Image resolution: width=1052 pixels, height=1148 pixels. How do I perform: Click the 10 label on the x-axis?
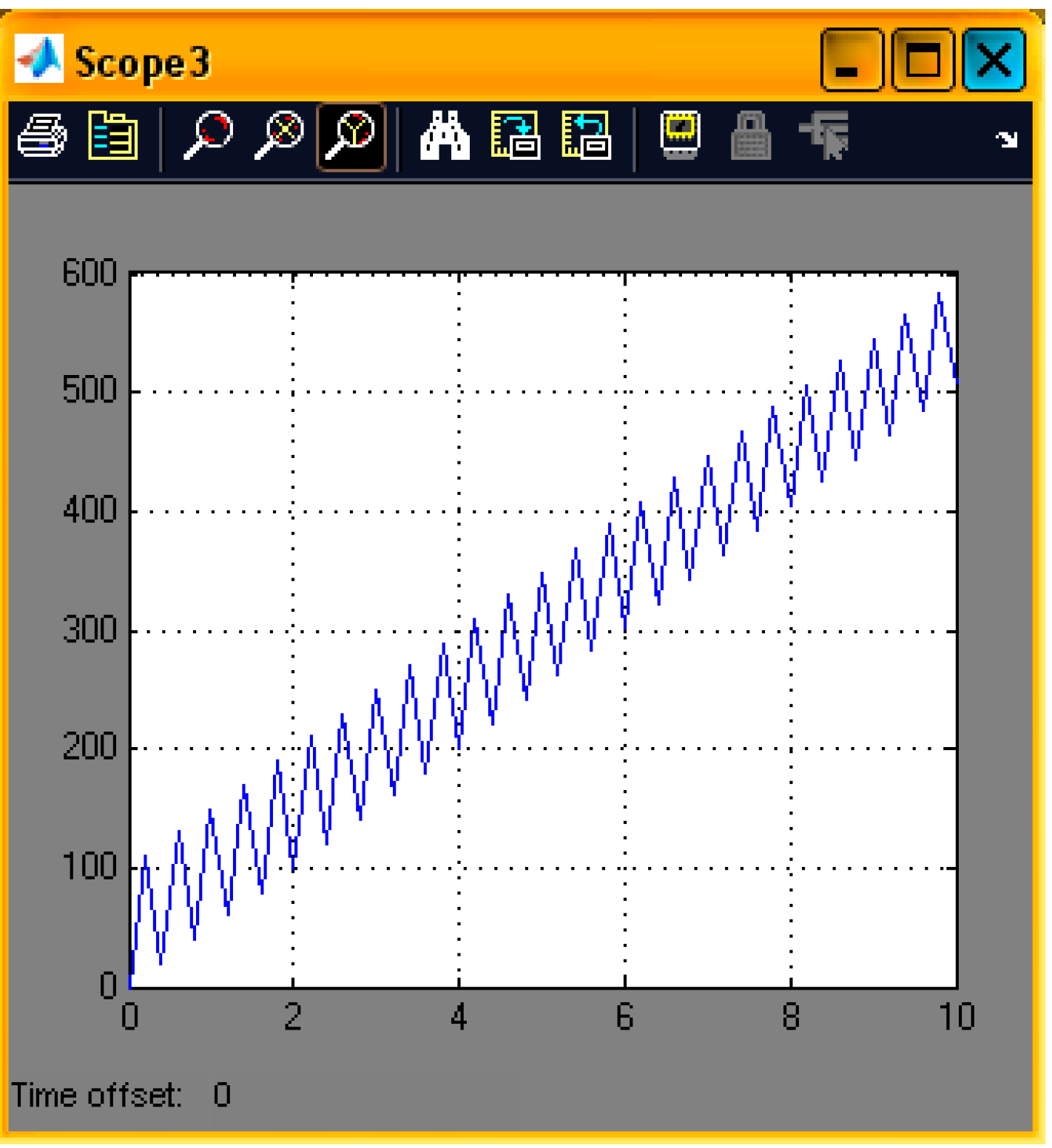957,1018
